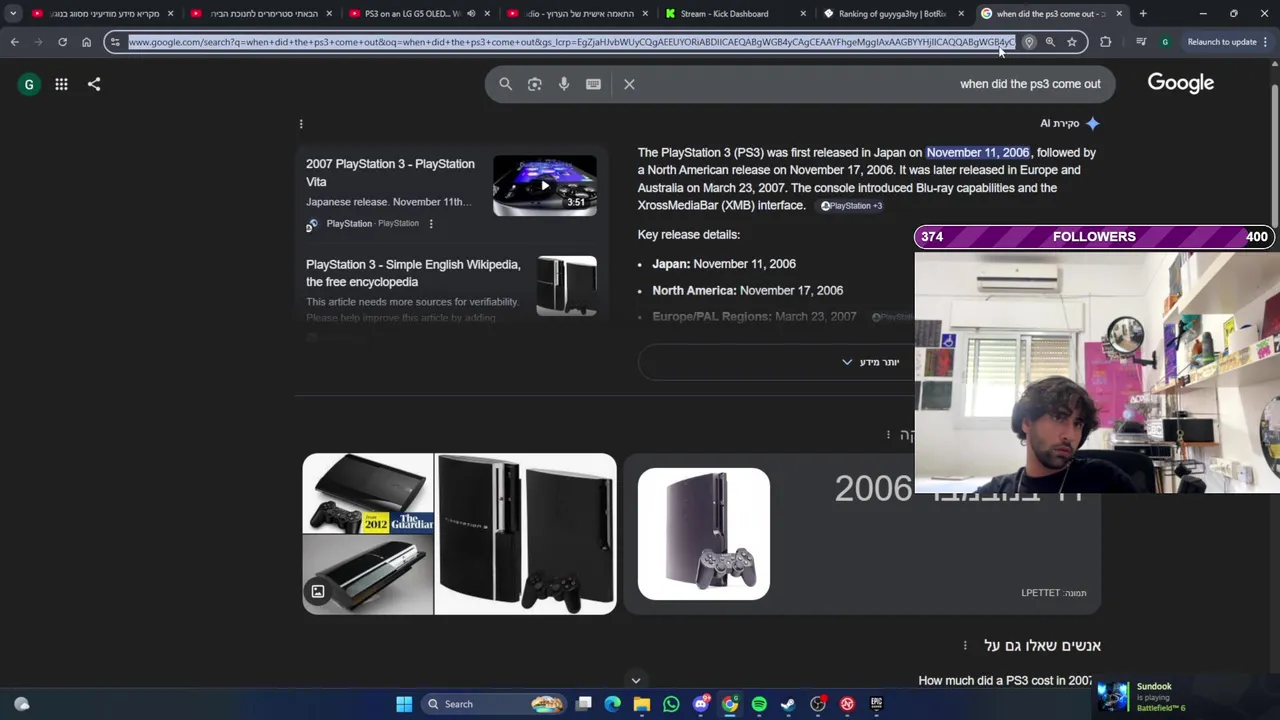Open the Google account avatar menu
Image resolution: width=1280 pixels, height=720 pixels.
tap(29, 85)
